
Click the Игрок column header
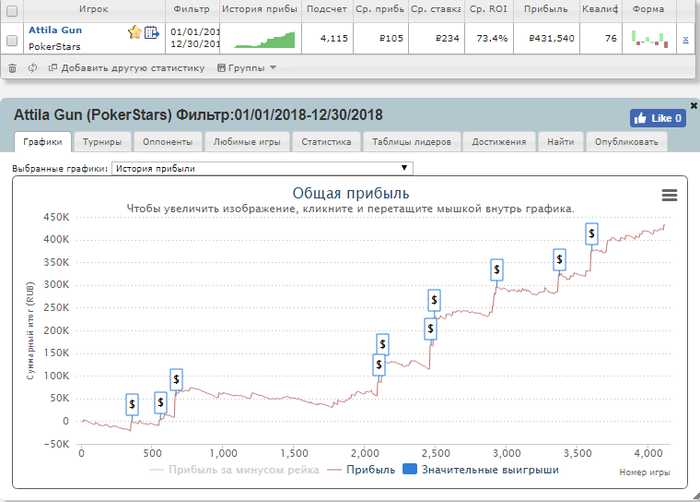(x=94, y=9)
